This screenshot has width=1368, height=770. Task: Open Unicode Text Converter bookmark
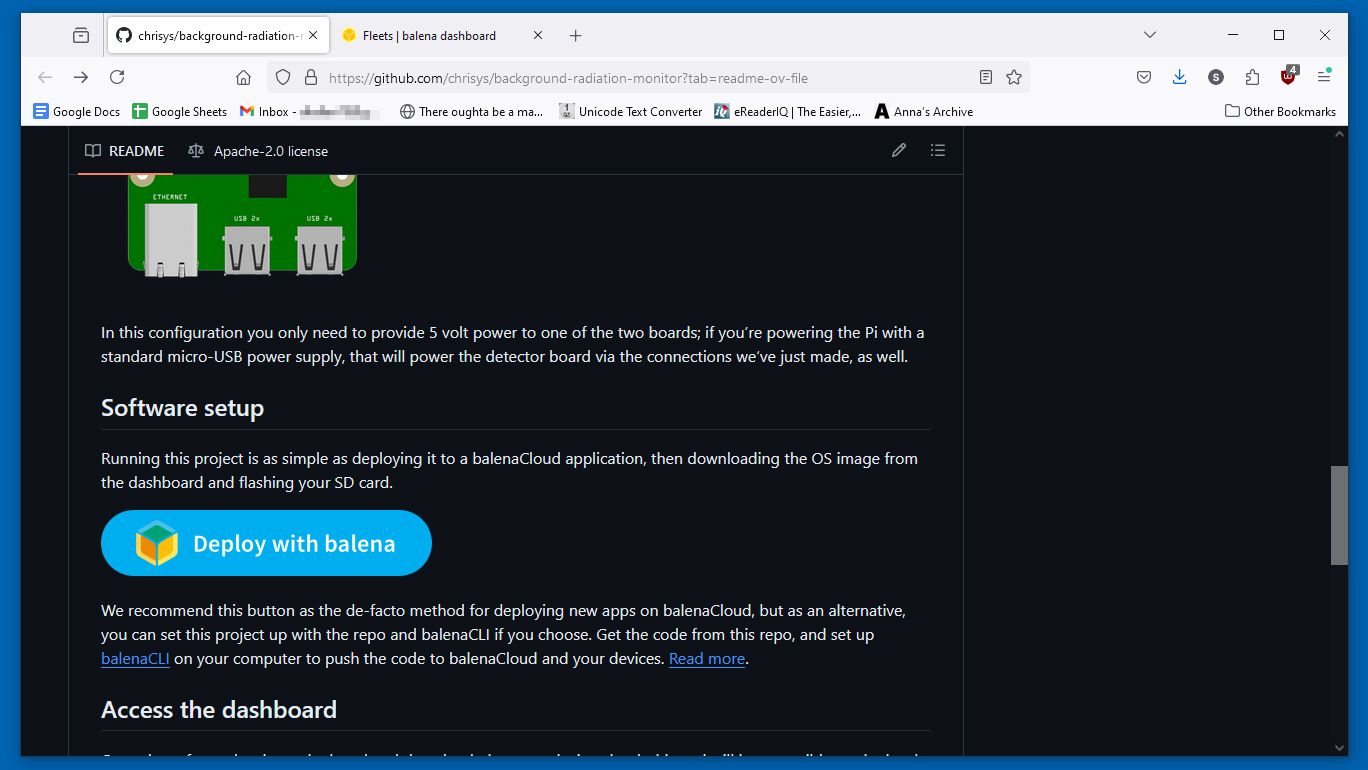coord(631,111)
